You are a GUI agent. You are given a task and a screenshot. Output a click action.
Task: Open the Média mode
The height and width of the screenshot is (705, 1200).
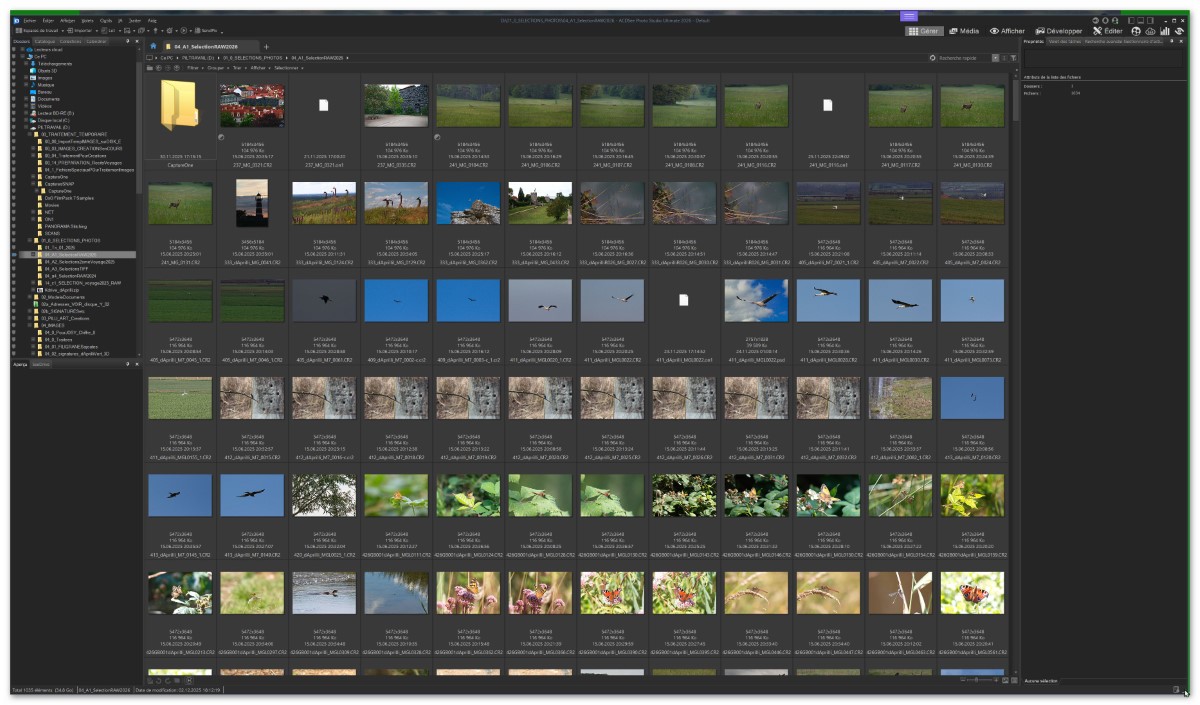[964, 31]
